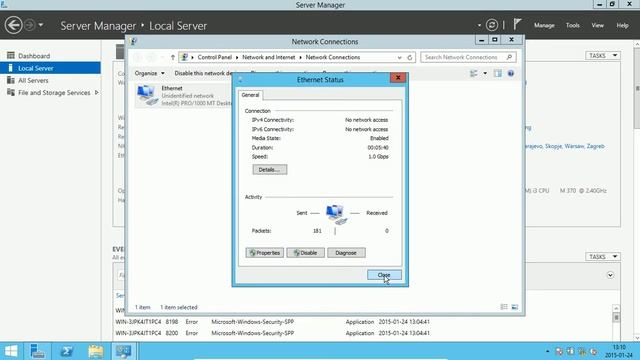The image size is (640, 360).
Task: Select event row with ID 8200
Action: tap(273, 333)
